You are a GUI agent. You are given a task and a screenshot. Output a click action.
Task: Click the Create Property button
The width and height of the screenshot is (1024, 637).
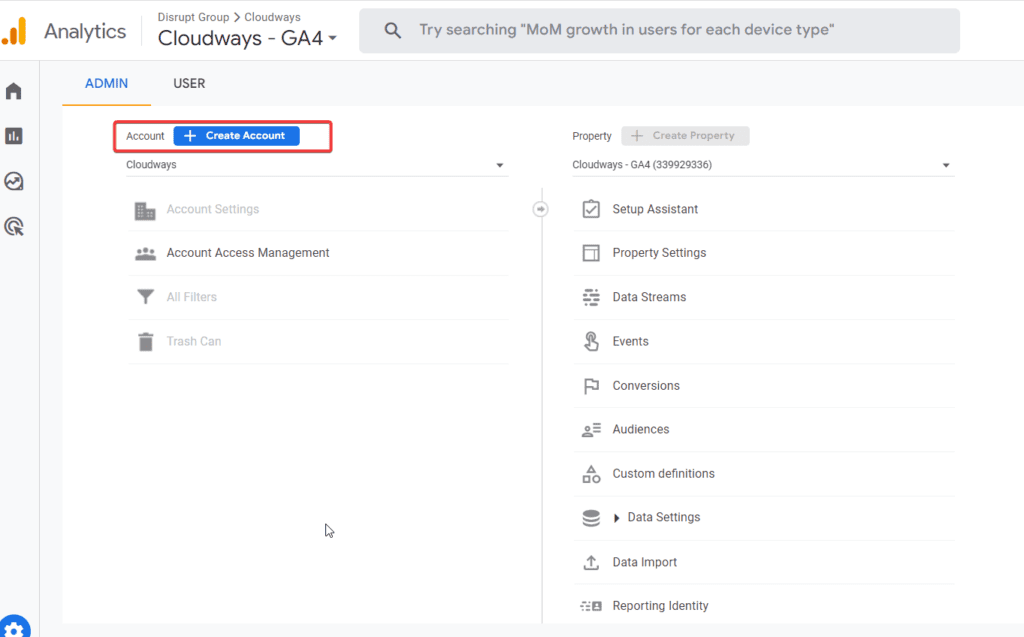685,136
